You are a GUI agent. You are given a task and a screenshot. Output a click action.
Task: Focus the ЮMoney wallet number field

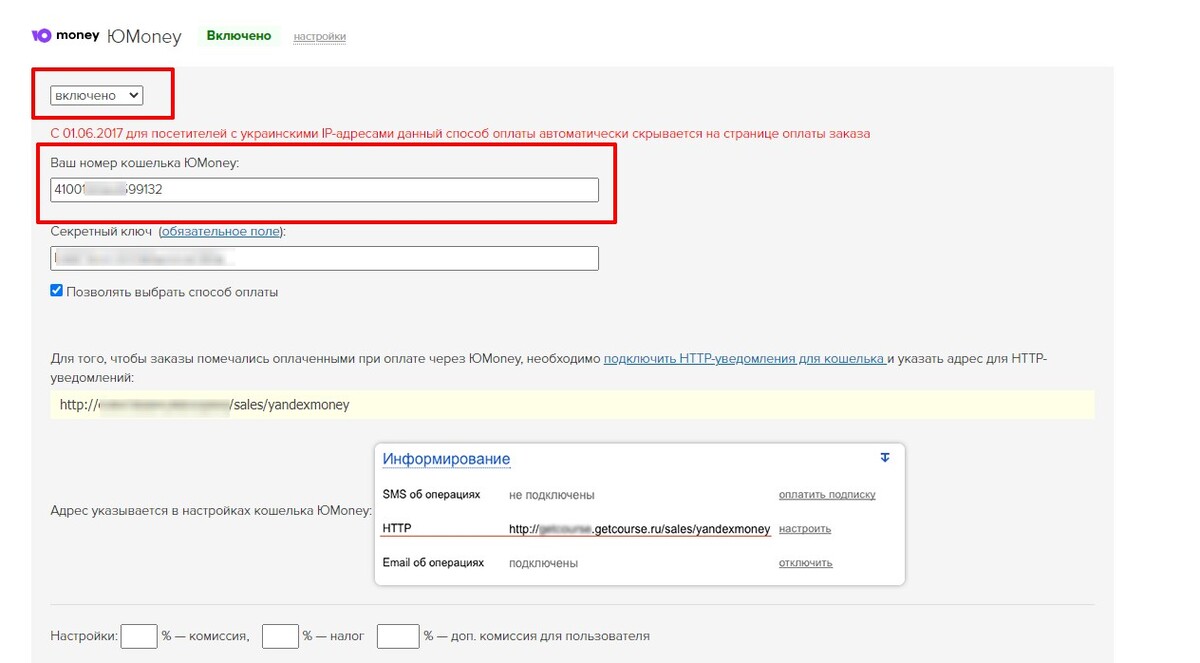tap(325, 190)
